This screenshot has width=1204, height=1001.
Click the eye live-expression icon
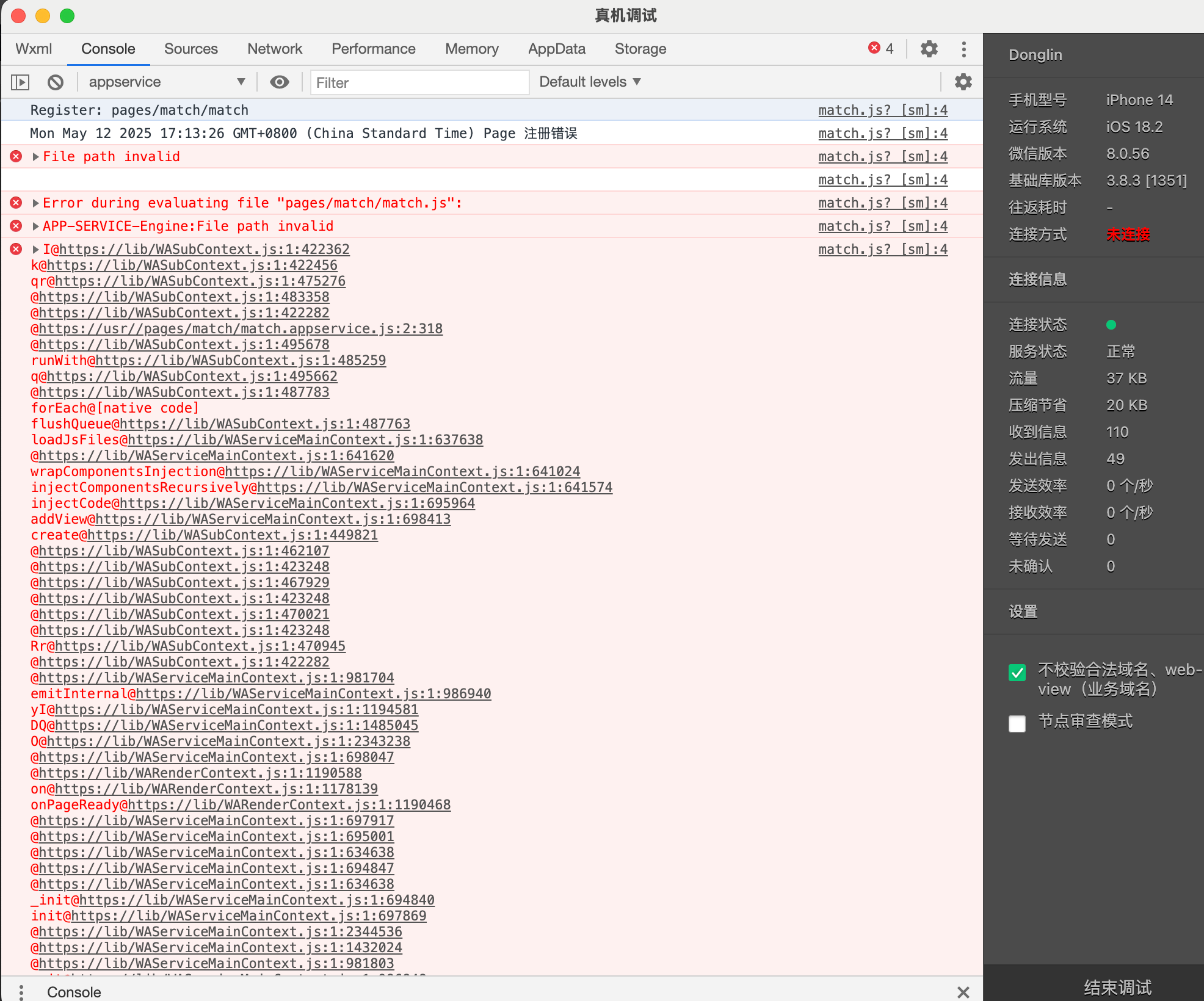[x=280, y=82]
